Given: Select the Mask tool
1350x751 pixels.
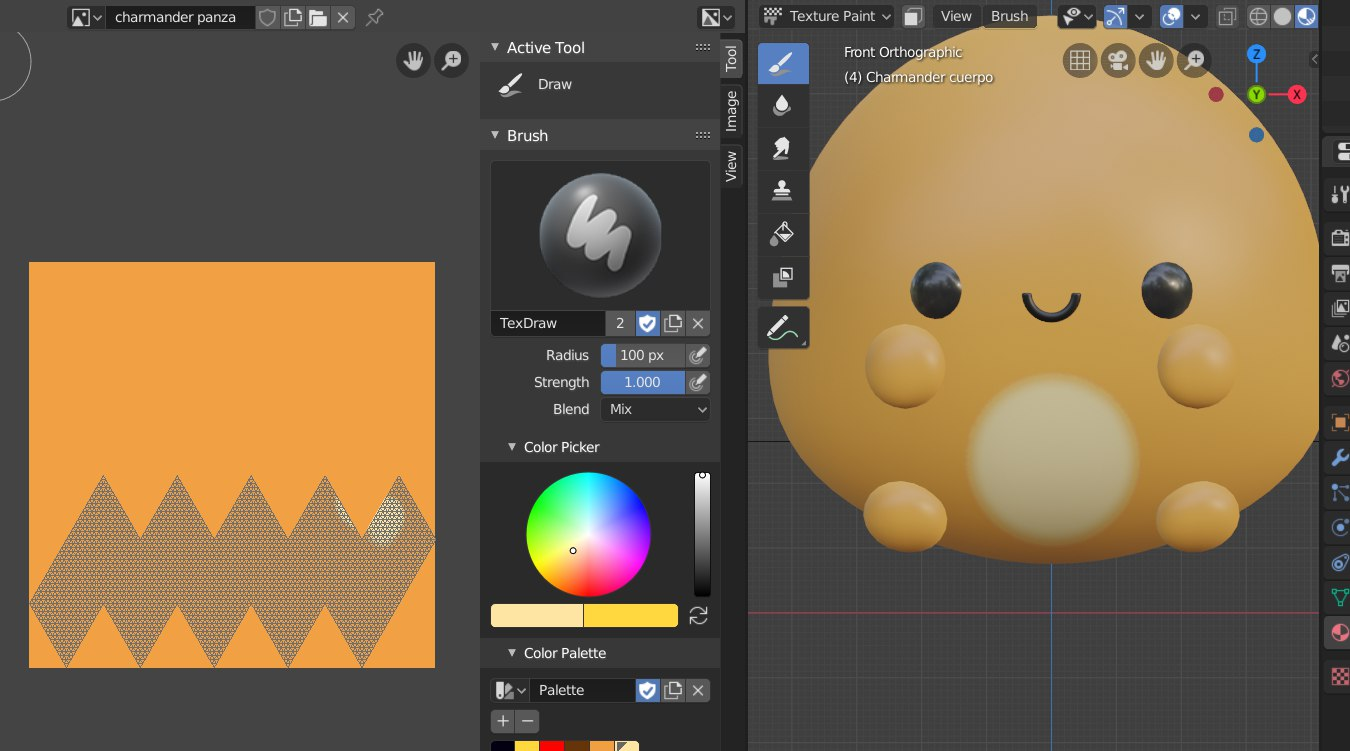Looking at the screenshot, I should click(x=783, y=277).
